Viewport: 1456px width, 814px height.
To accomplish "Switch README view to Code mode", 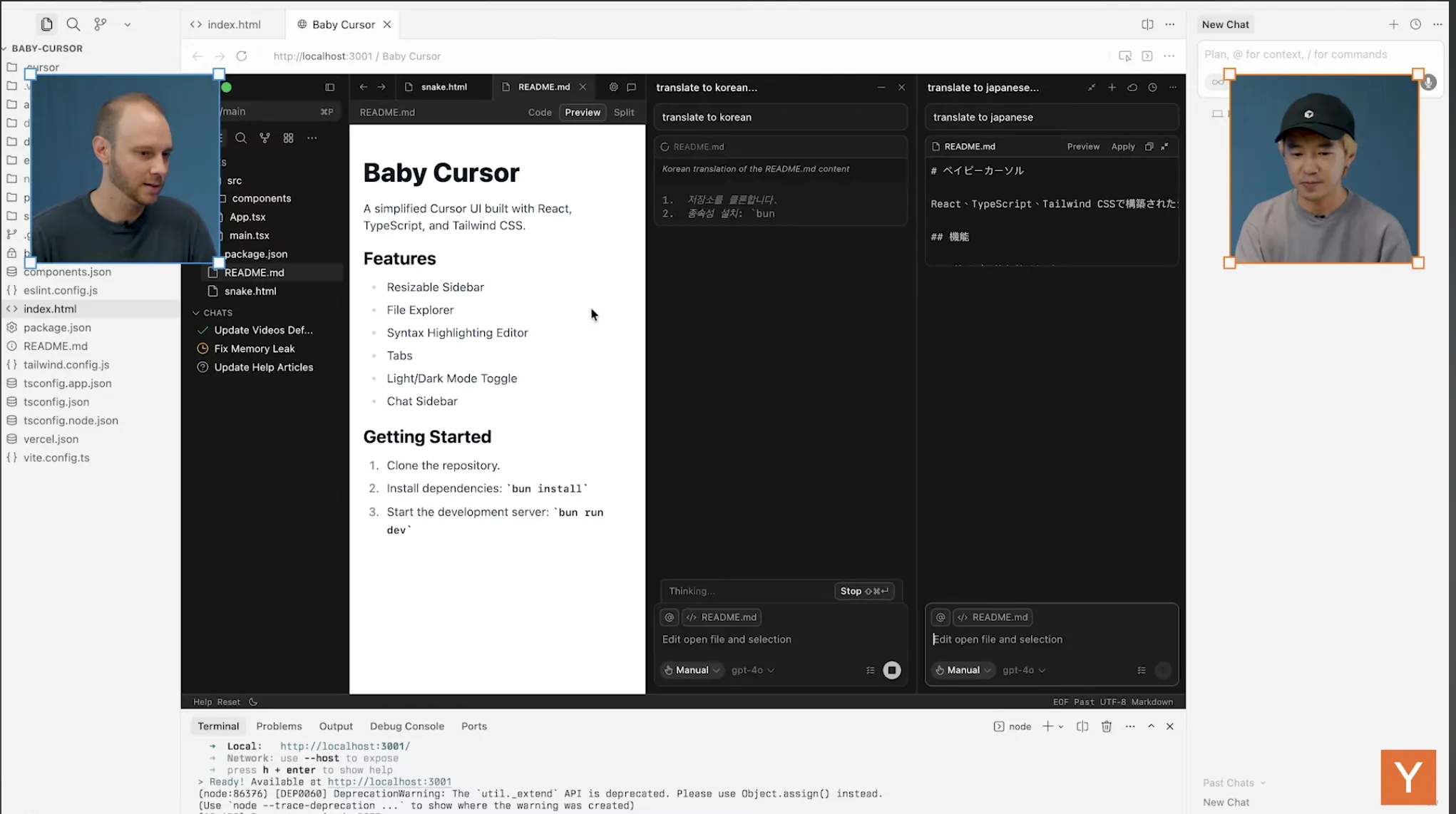I will pyautogui.click(x=540, y=113).
